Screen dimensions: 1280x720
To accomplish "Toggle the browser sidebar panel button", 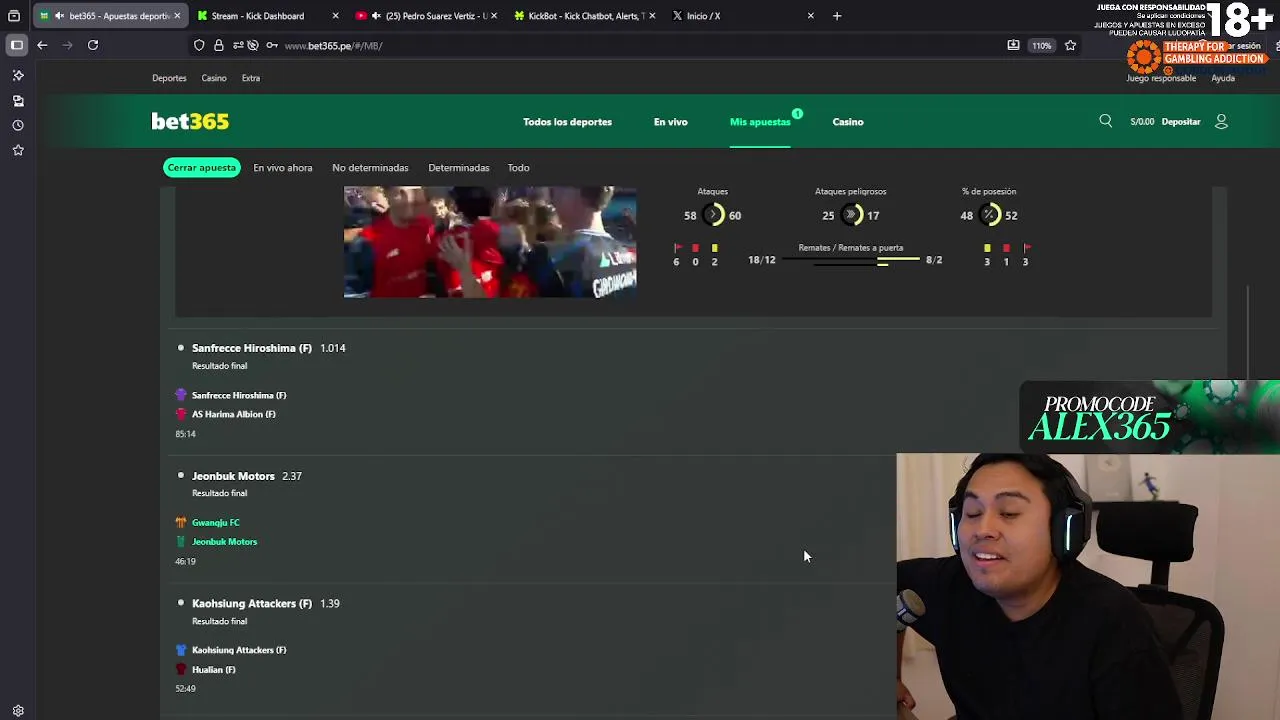I will tap(17, 45).
